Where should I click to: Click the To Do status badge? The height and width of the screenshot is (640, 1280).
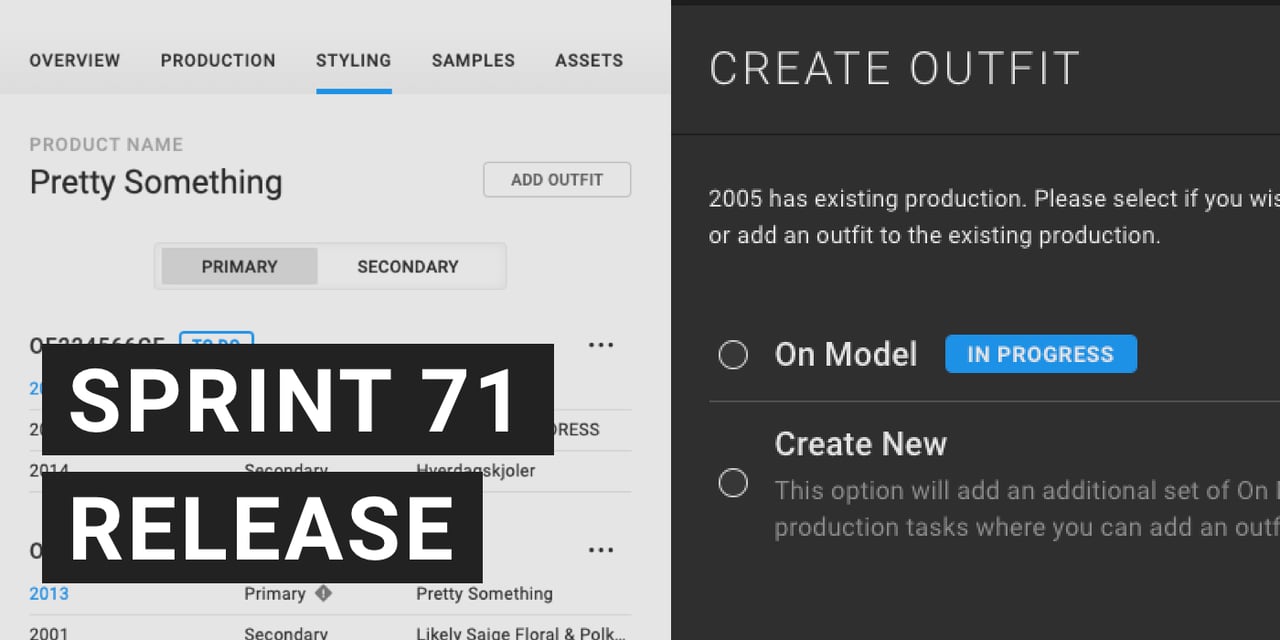point(216,342)
